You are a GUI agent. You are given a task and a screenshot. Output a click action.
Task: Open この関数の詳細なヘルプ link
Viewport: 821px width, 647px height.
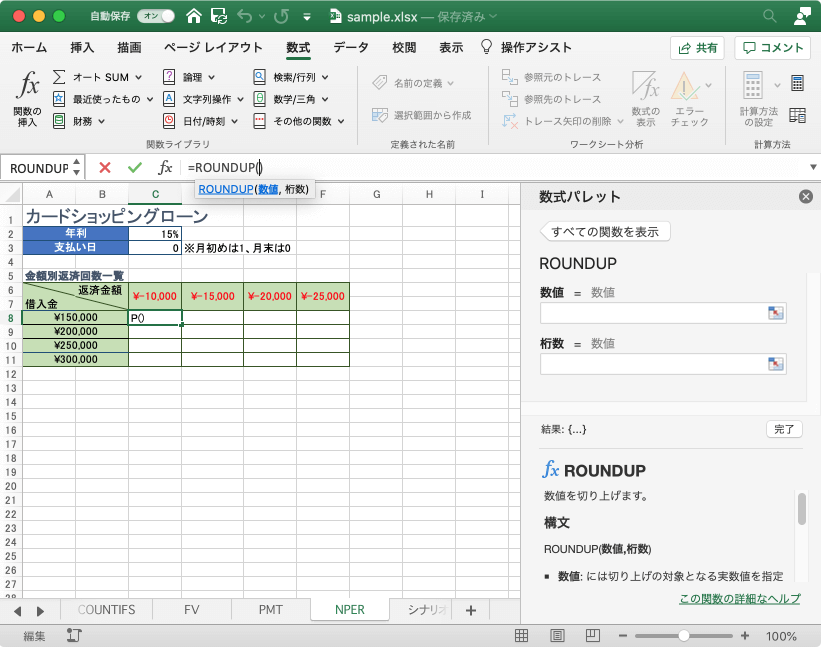(x=740, y=599)
